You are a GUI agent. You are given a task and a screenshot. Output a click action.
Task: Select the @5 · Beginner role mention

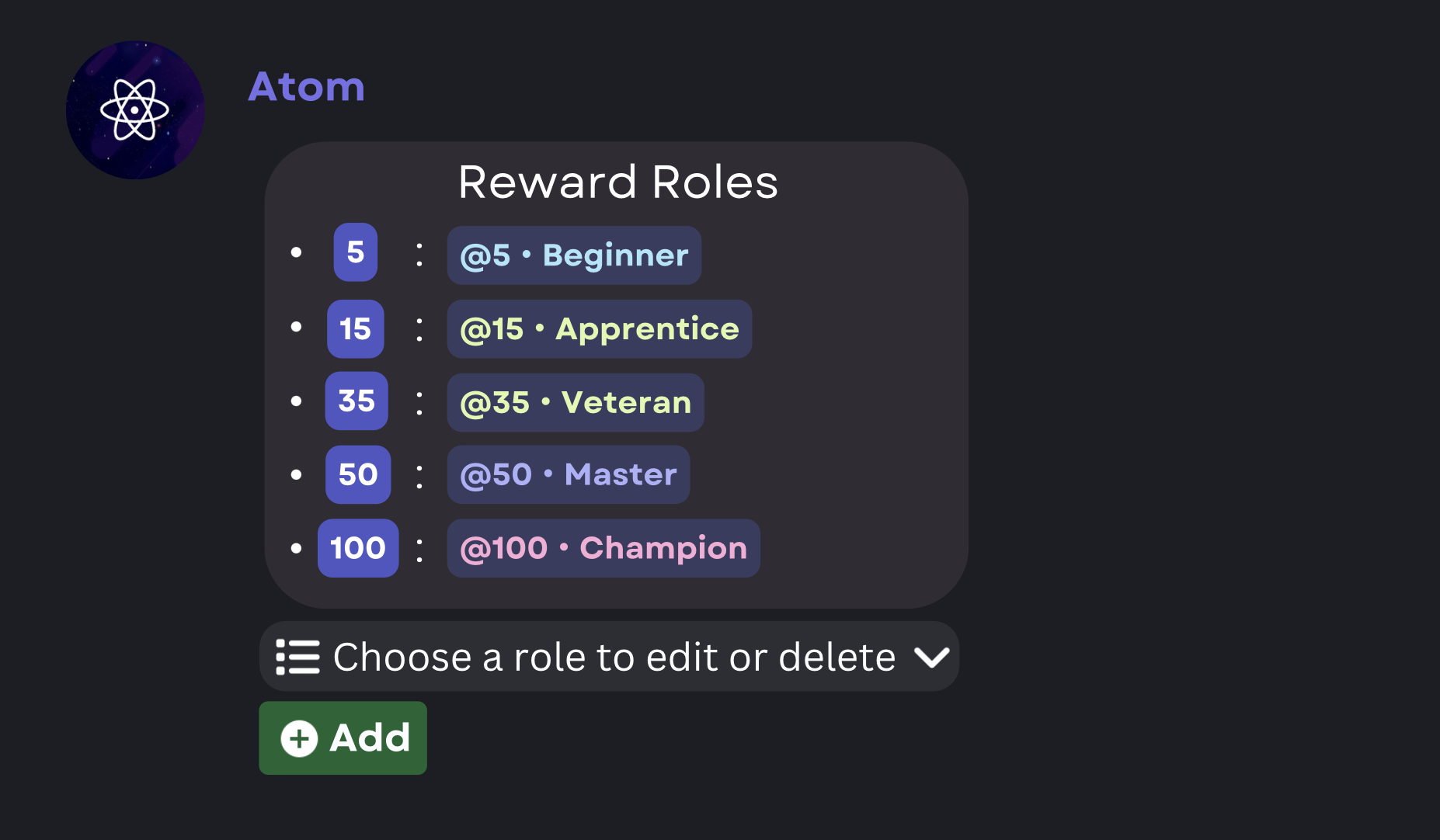573,255
